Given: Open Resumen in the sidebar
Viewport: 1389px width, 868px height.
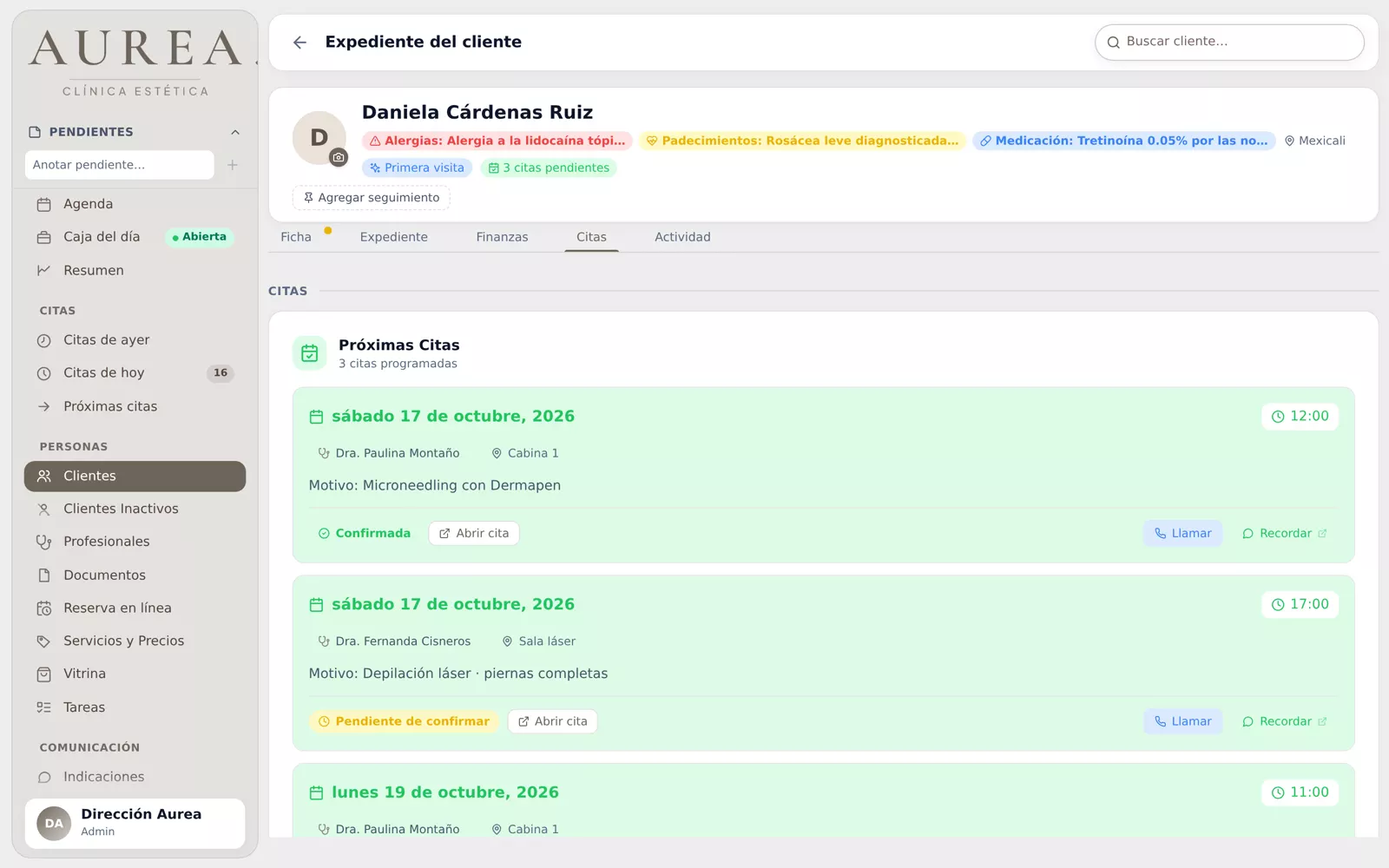Looking at the screenshot, I should [x=135, y=271].
